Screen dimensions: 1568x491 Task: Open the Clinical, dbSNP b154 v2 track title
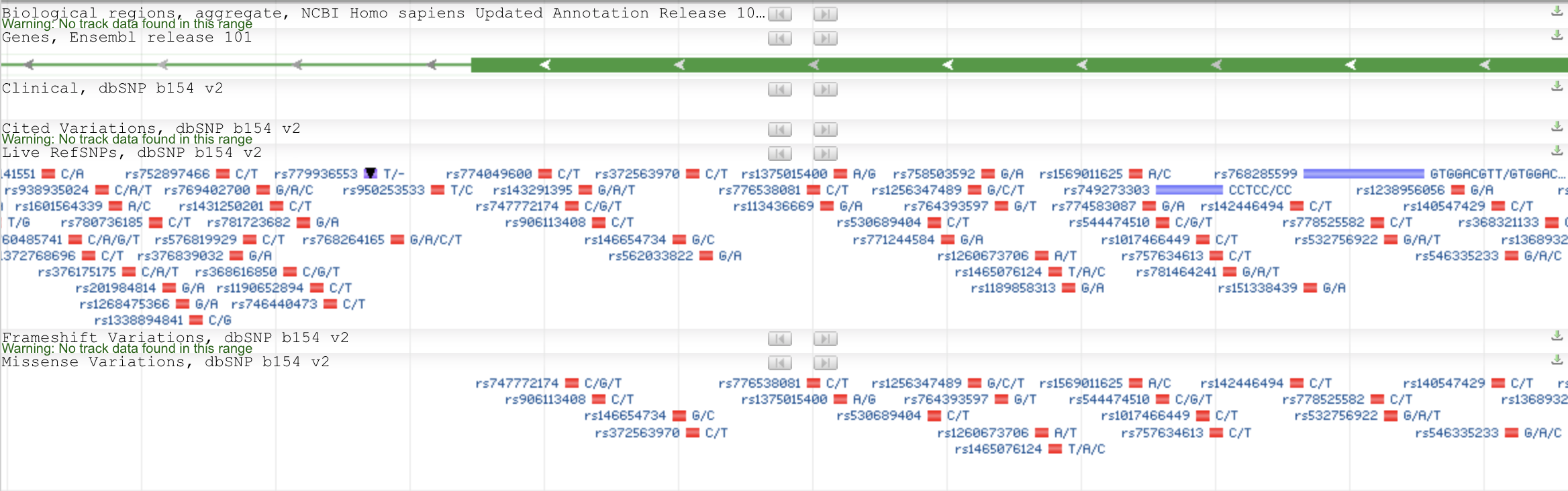click(112, 89)
